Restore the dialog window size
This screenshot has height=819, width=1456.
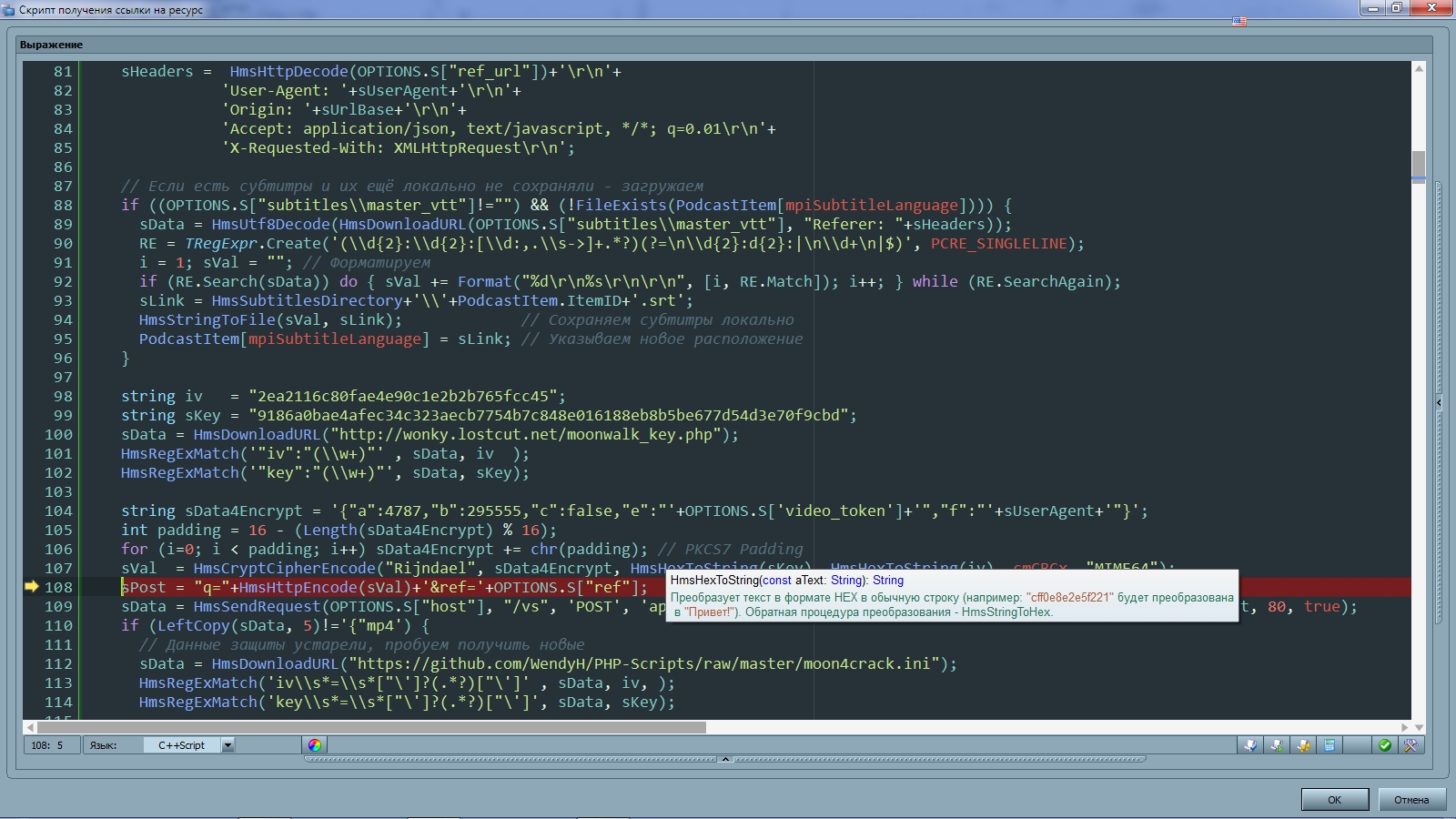click(1397, 8)
